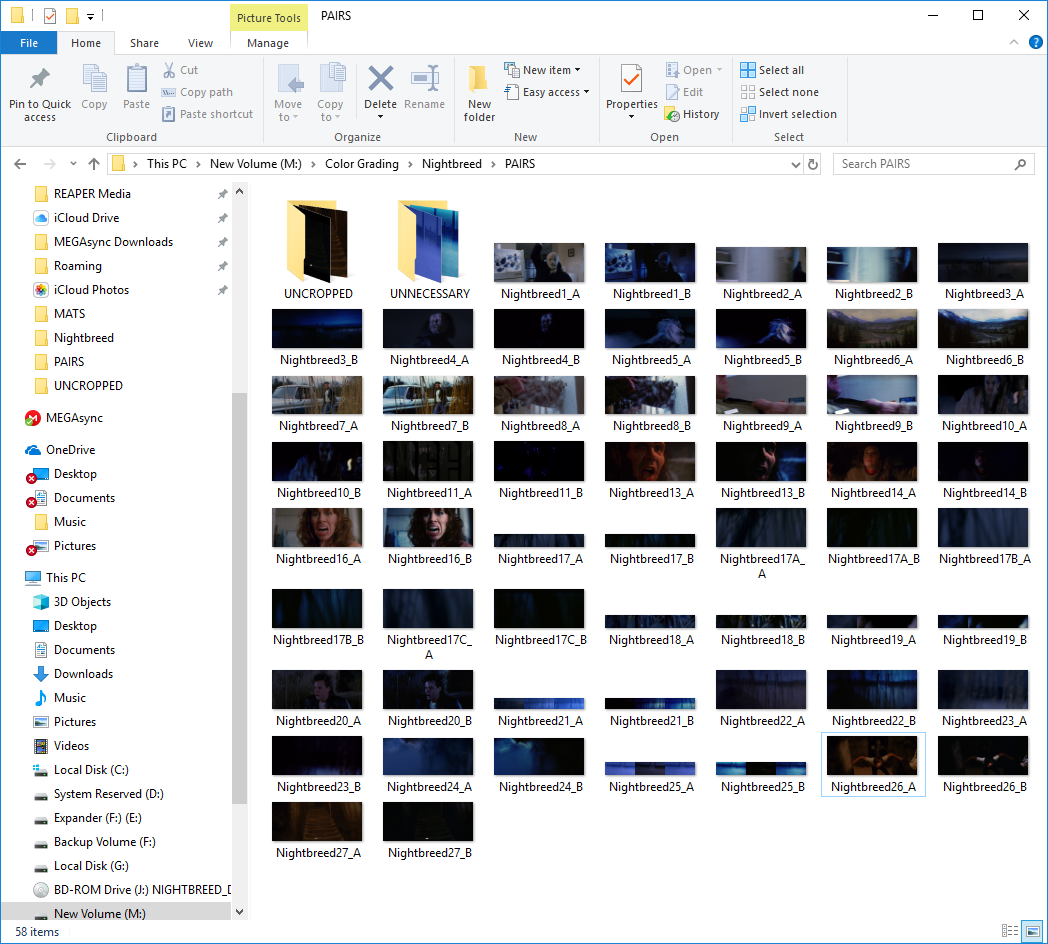Go Up one folder level arrow
This screenshot has width=1048, height=944.
pyautogui.click(x=94, y=164)
